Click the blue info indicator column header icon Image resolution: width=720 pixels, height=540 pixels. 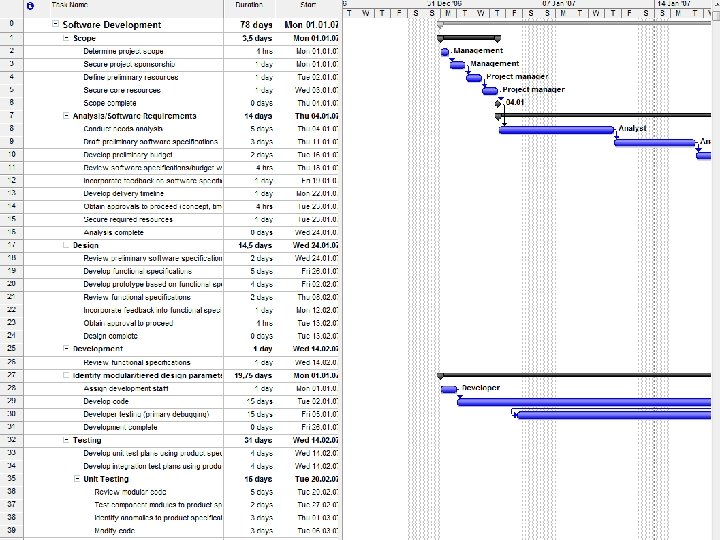click(30, 6)
